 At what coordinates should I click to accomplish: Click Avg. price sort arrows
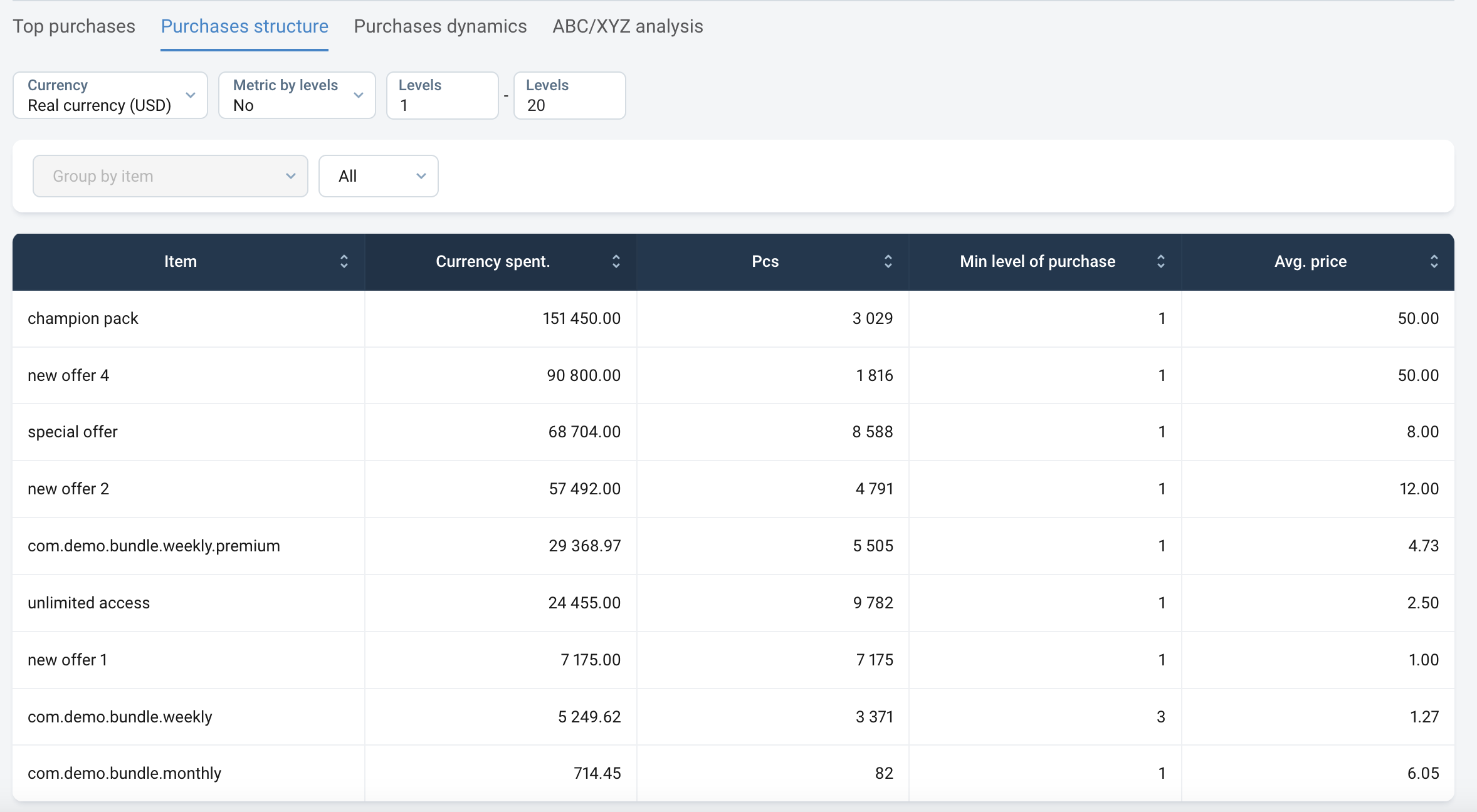(x=1434, y=261)
